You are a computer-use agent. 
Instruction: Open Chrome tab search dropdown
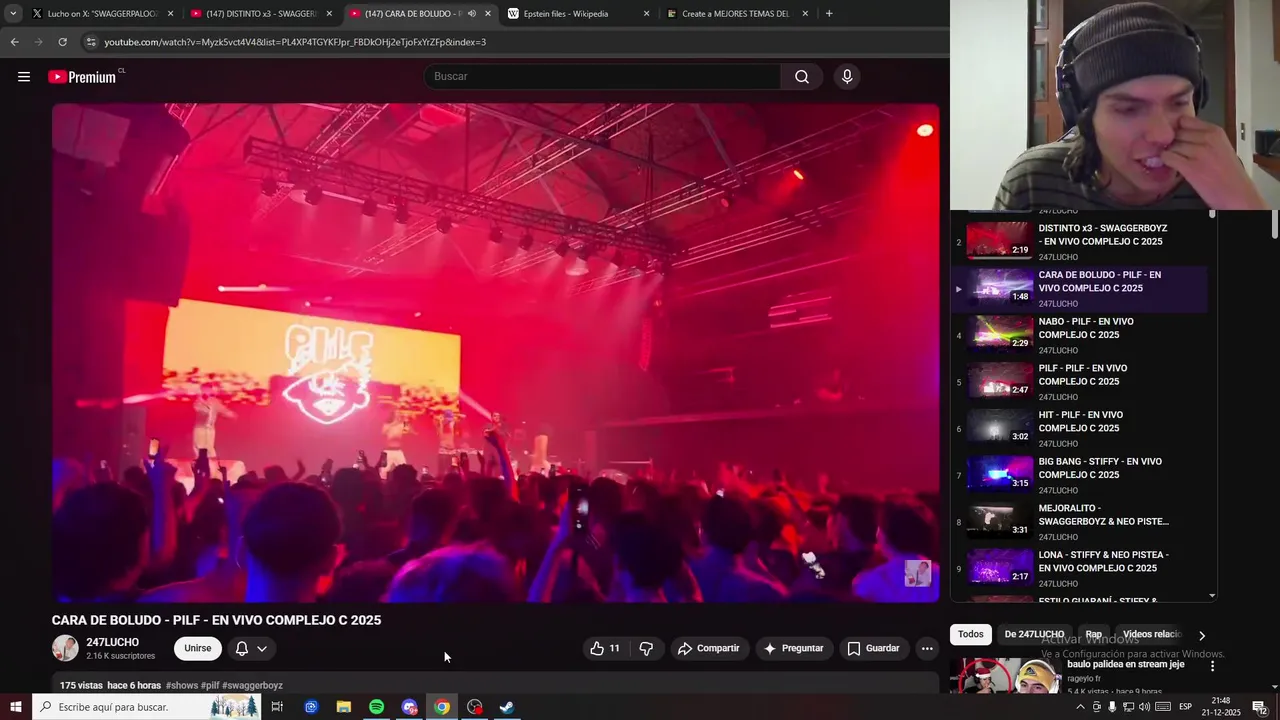click(x=13, y=14)
